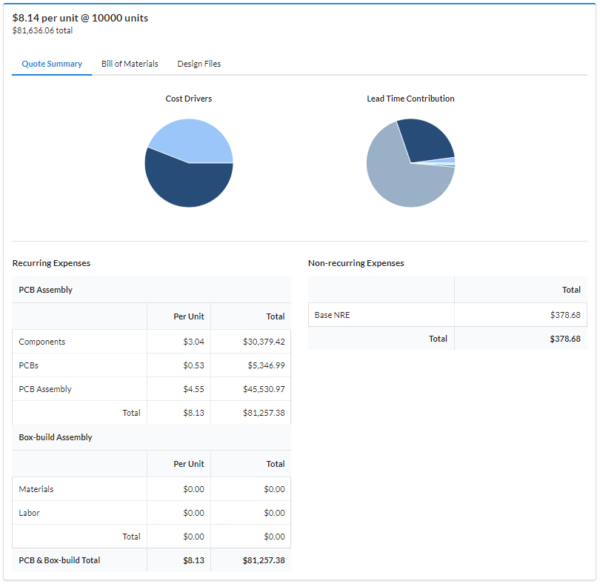Viewport: 600px width, 584px height.
Task: Open the Design Files tab
Action: (x=199, y=64)
